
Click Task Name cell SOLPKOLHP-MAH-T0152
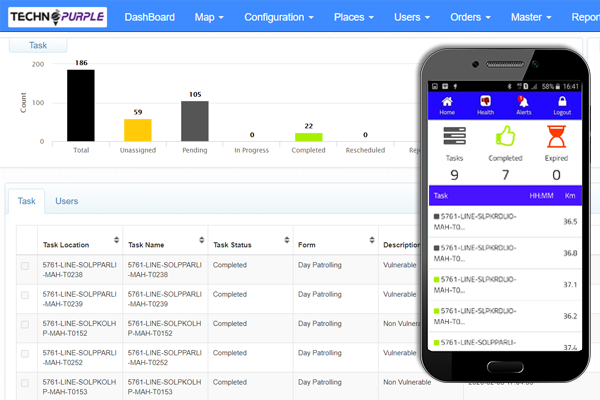[165, 328]
